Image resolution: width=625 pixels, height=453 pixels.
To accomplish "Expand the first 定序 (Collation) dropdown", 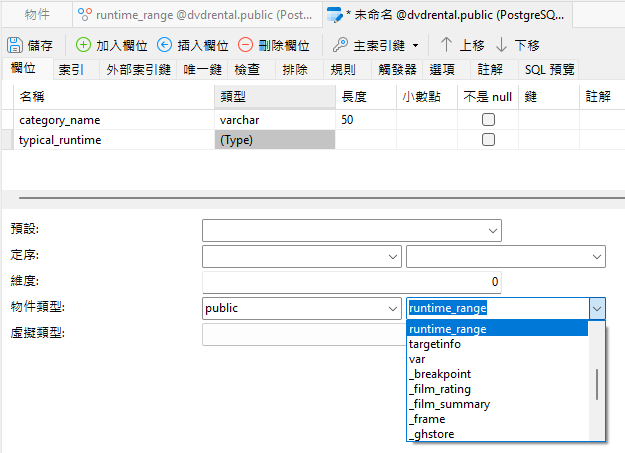I will pyautogui.click(x=393, y=256).
